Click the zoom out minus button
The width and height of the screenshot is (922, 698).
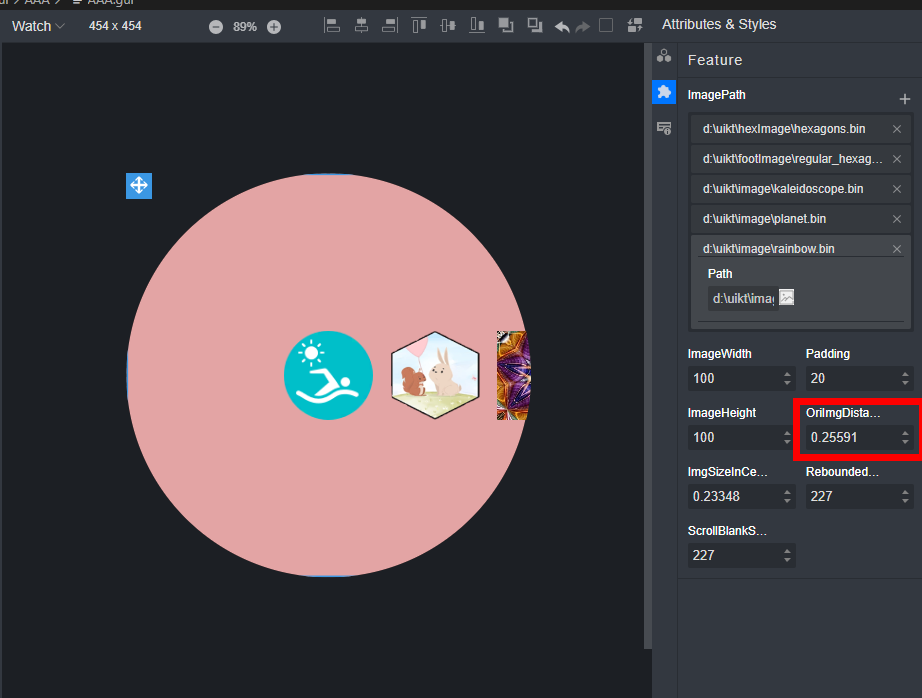click(216, 26)
